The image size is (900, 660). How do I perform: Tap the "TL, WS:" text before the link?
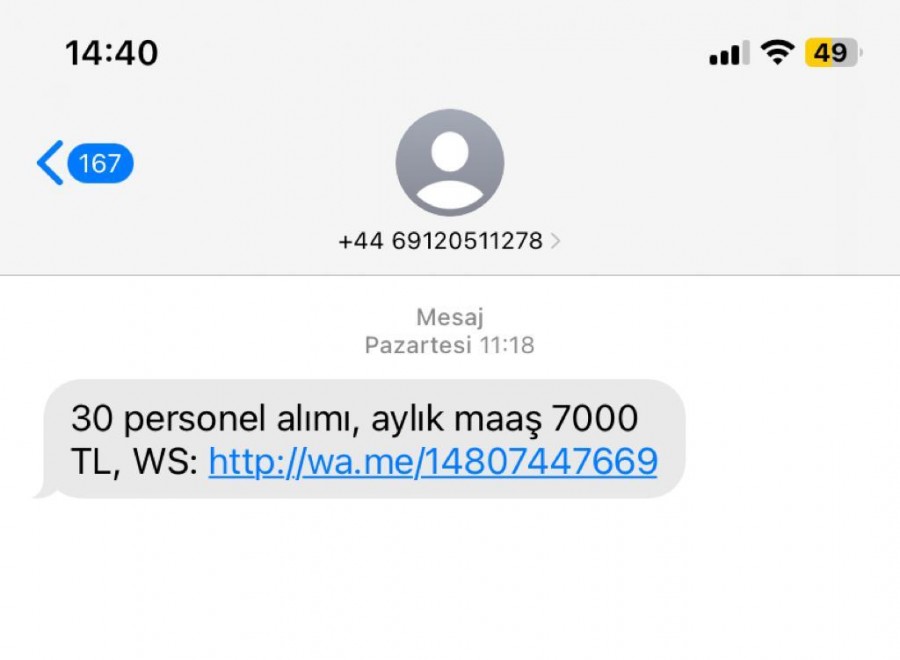[134, 461]
